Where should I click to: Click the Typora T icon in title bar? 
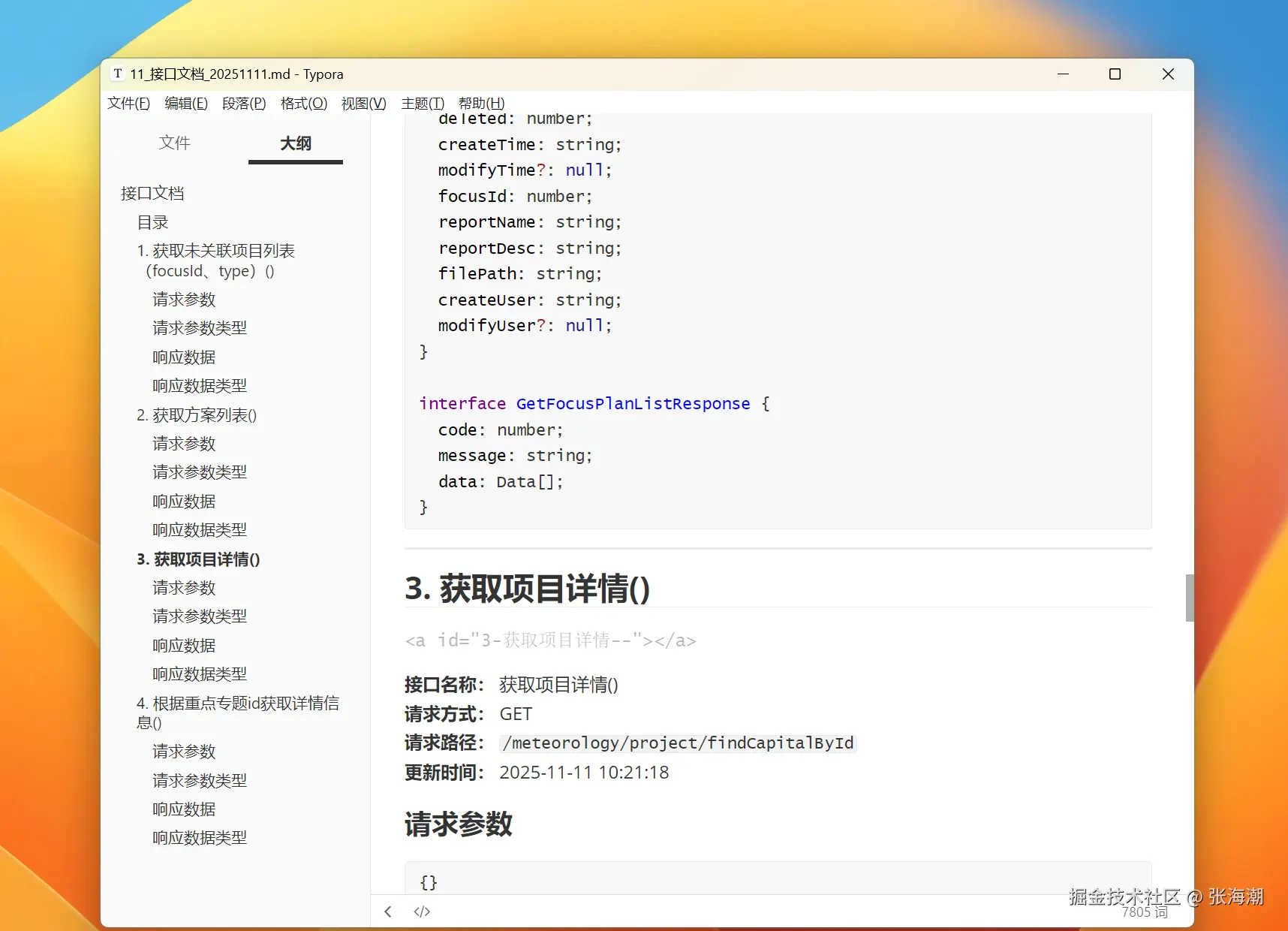[118, 74]
